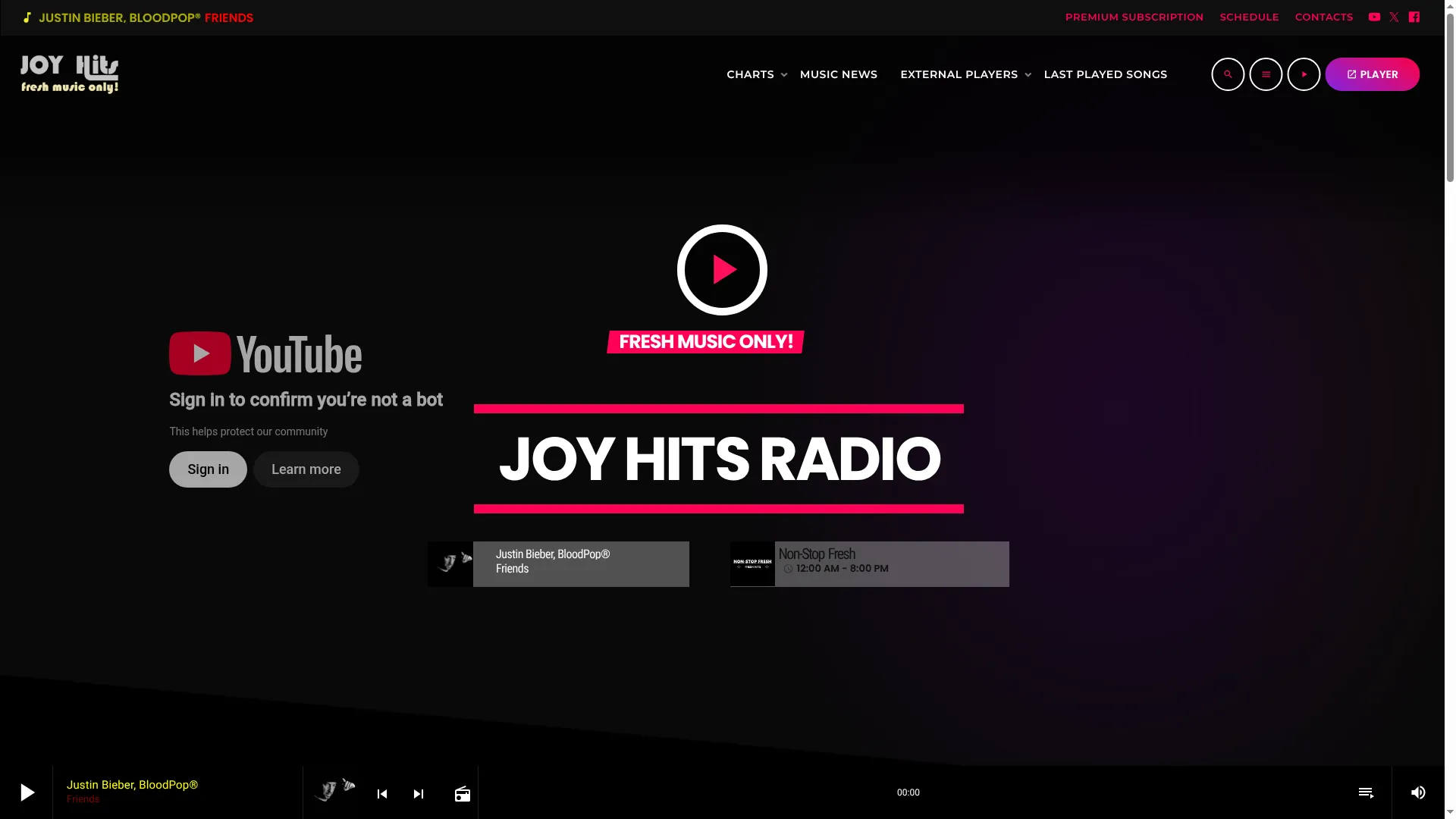
Task: Skip to previous track in bottom player
Action: pyautogui.click(x=382, y=793)
